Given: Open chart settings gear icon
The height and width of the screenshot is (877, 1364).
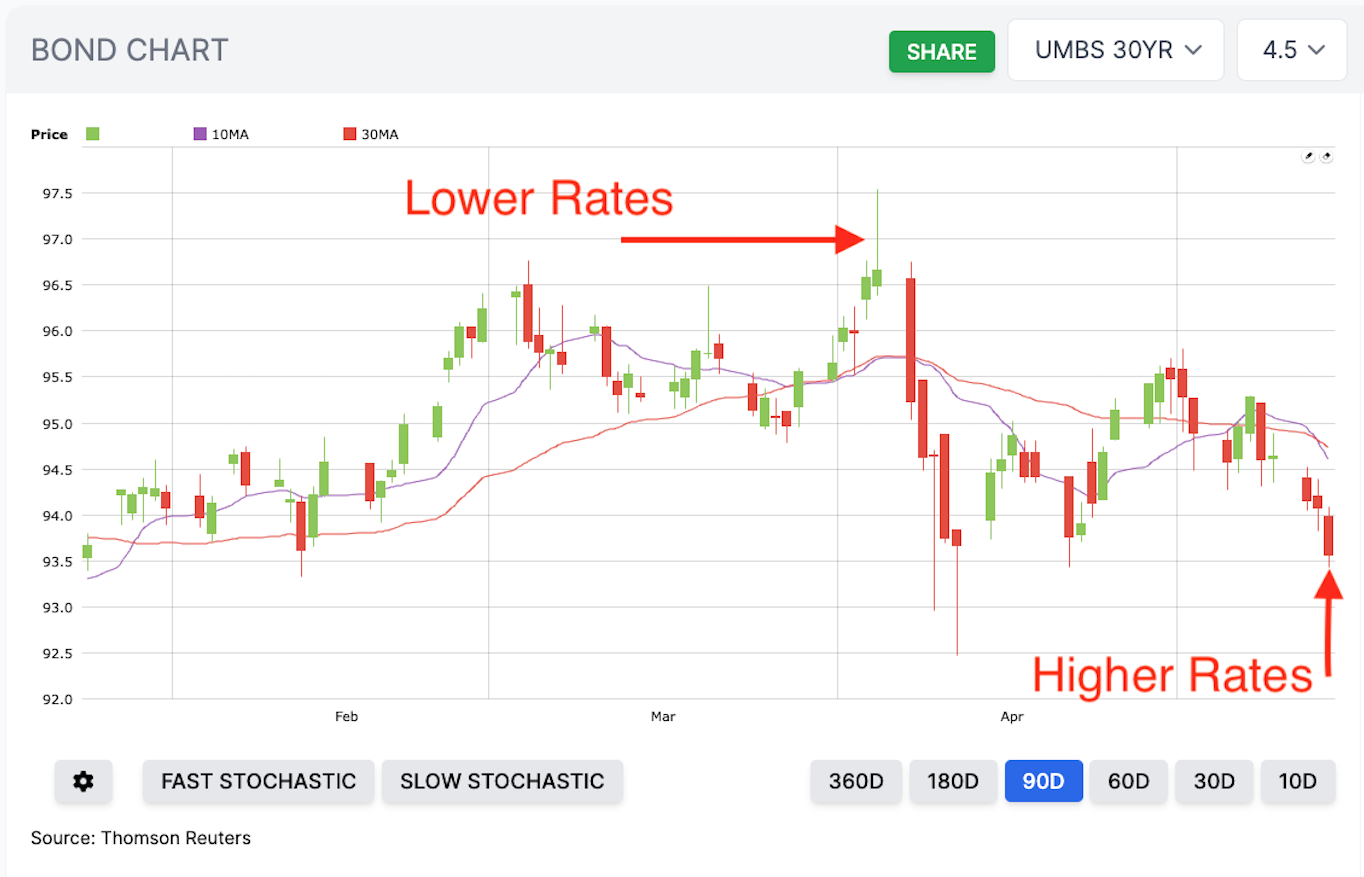Looking at the screenshot, I should point(84,781).
